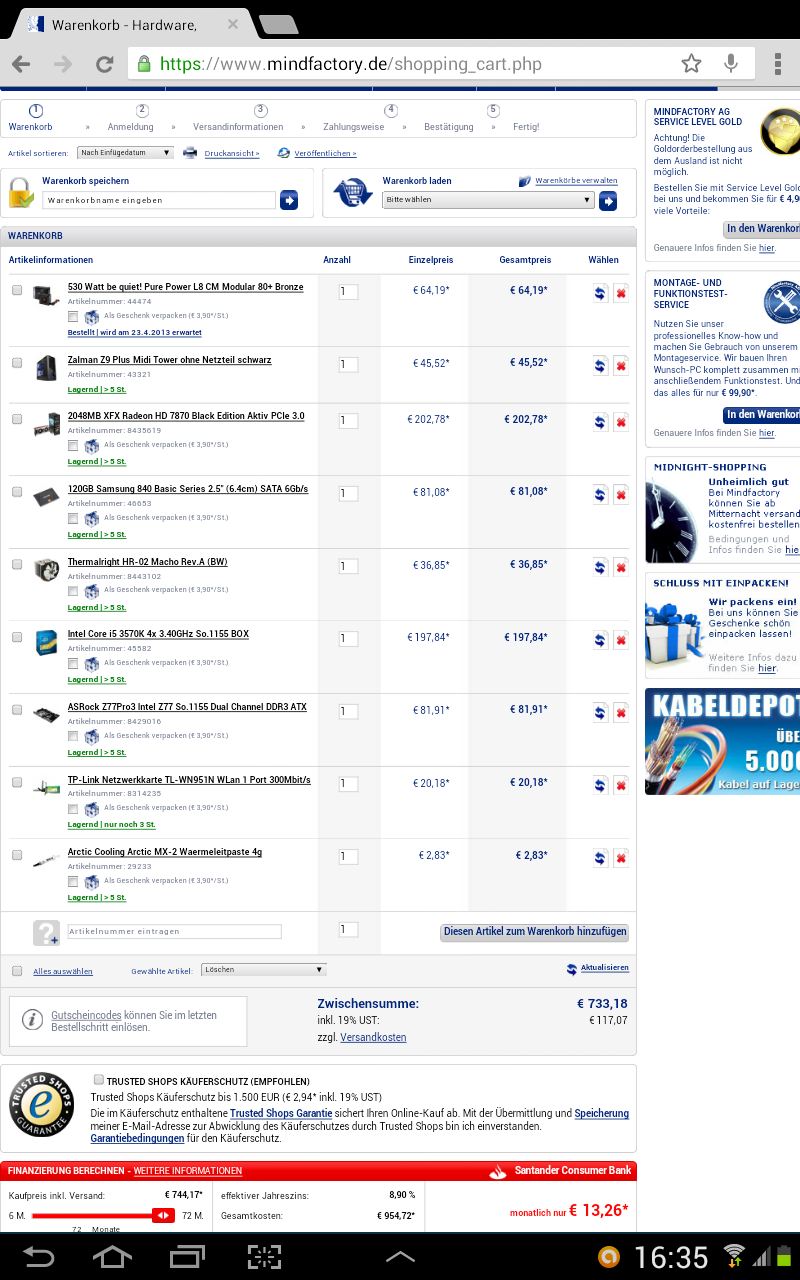Open the Veröffentlichen link

325,153
